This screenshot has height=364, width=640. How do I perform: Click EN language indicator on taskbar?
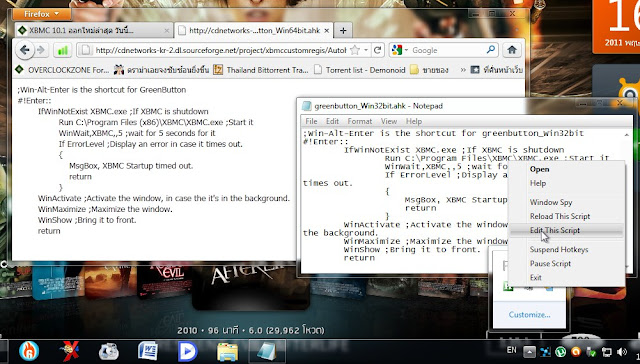[511, 350]
